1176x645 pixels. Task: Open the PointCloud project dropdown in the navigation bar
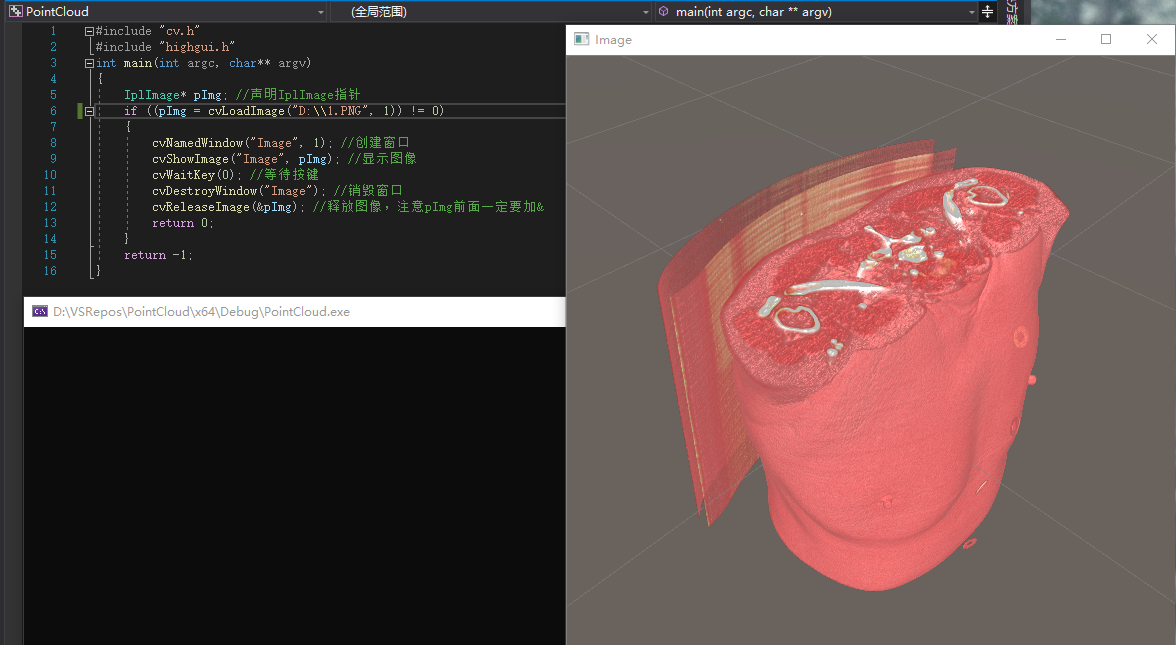coord(320,11)
